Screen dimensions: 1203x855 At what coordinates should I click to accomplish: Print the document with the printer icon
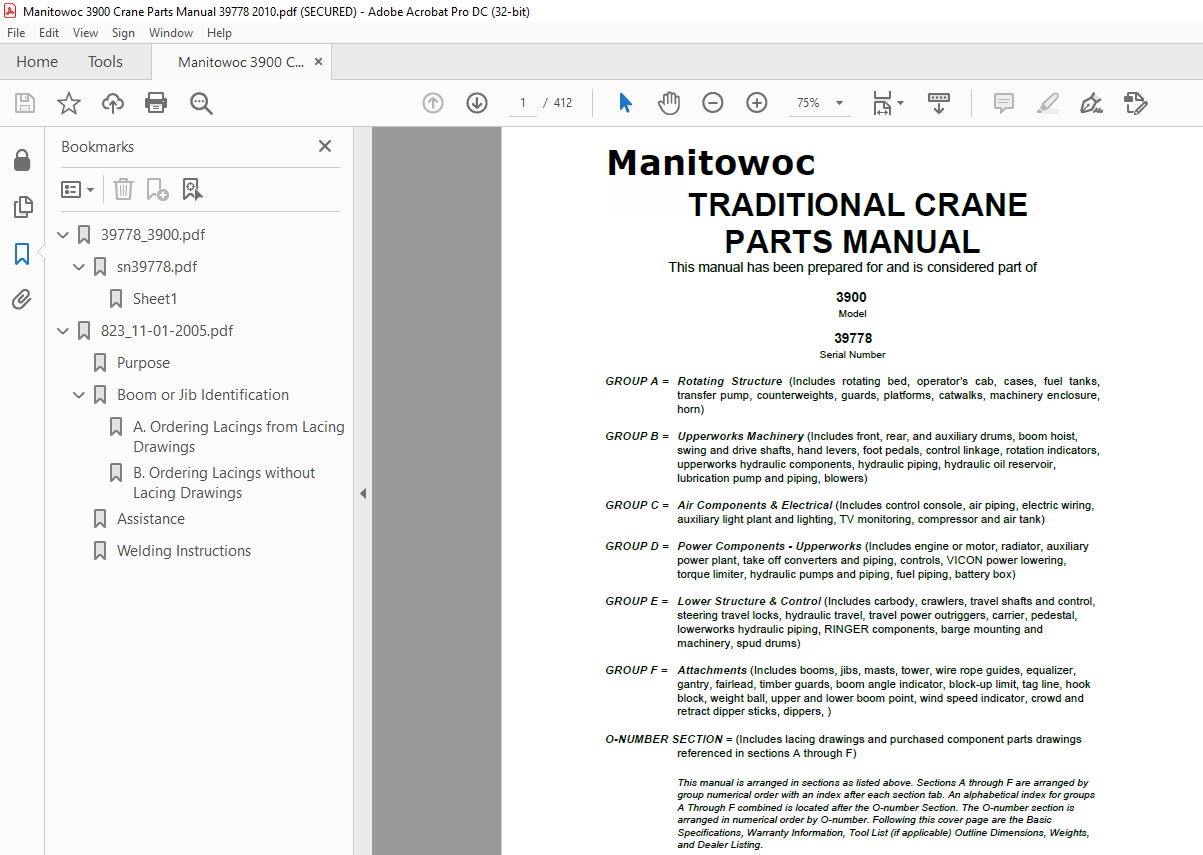pos(156,103)
